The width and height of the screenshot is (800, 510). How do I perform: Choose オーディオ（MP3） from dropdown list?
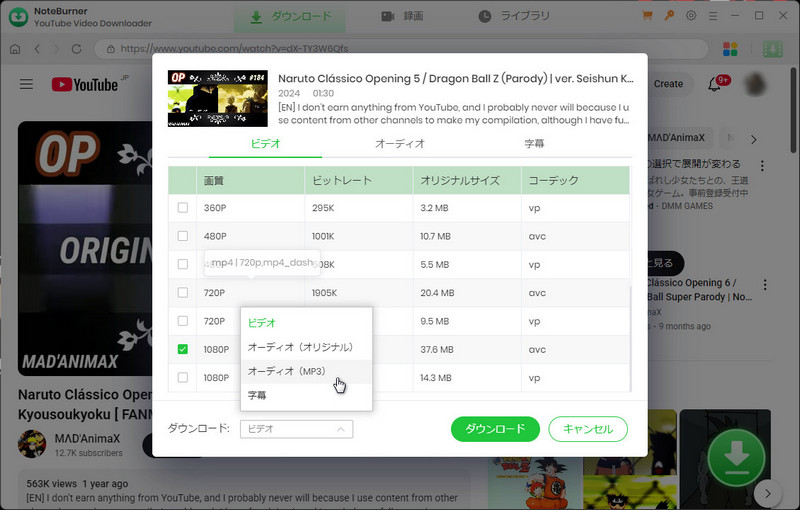pyautogui.click(x=306, y=371)
